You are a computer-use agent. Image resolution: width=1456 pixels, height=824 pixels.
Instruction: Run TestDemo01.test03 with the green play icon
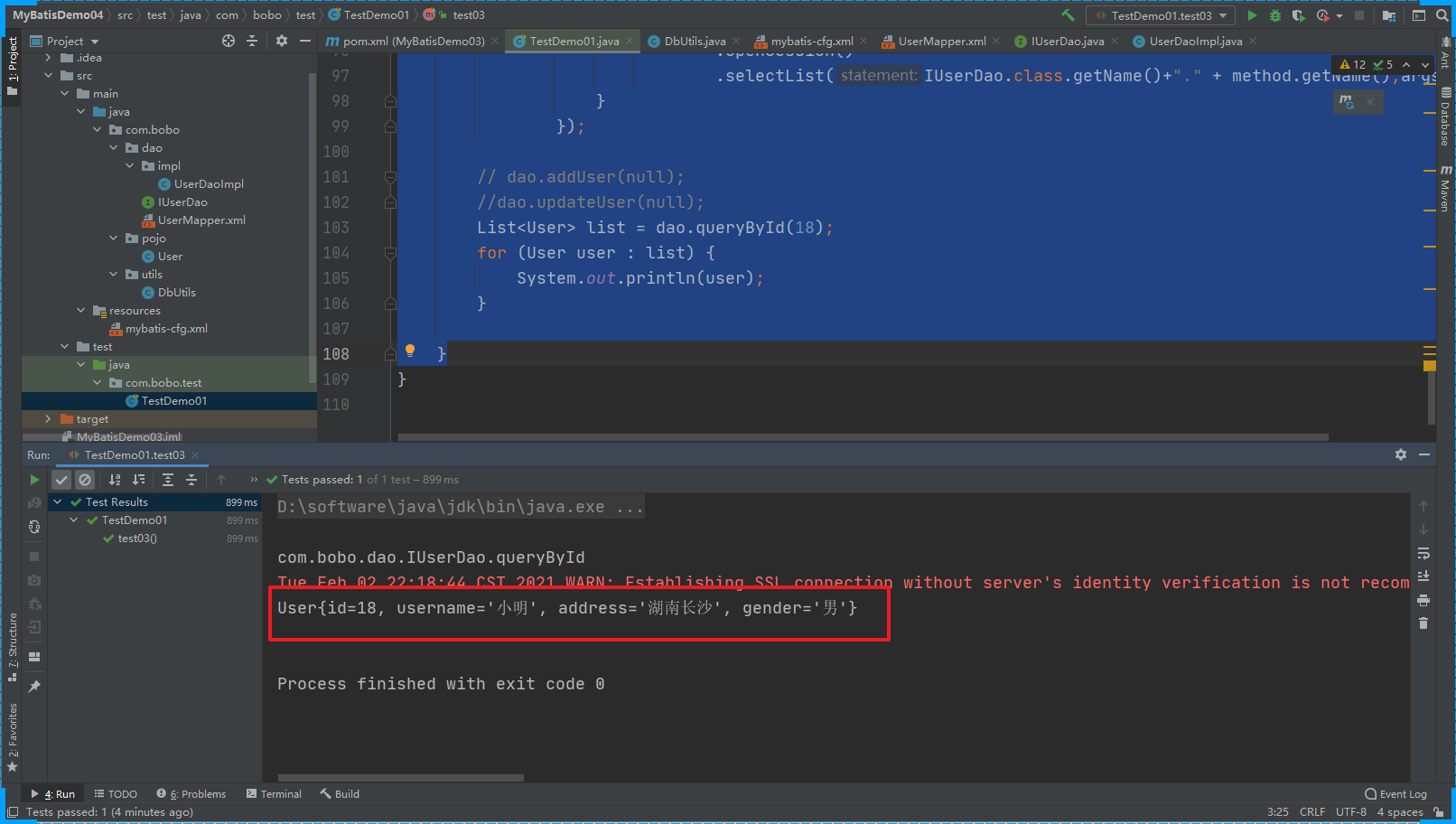(1252, 15)
